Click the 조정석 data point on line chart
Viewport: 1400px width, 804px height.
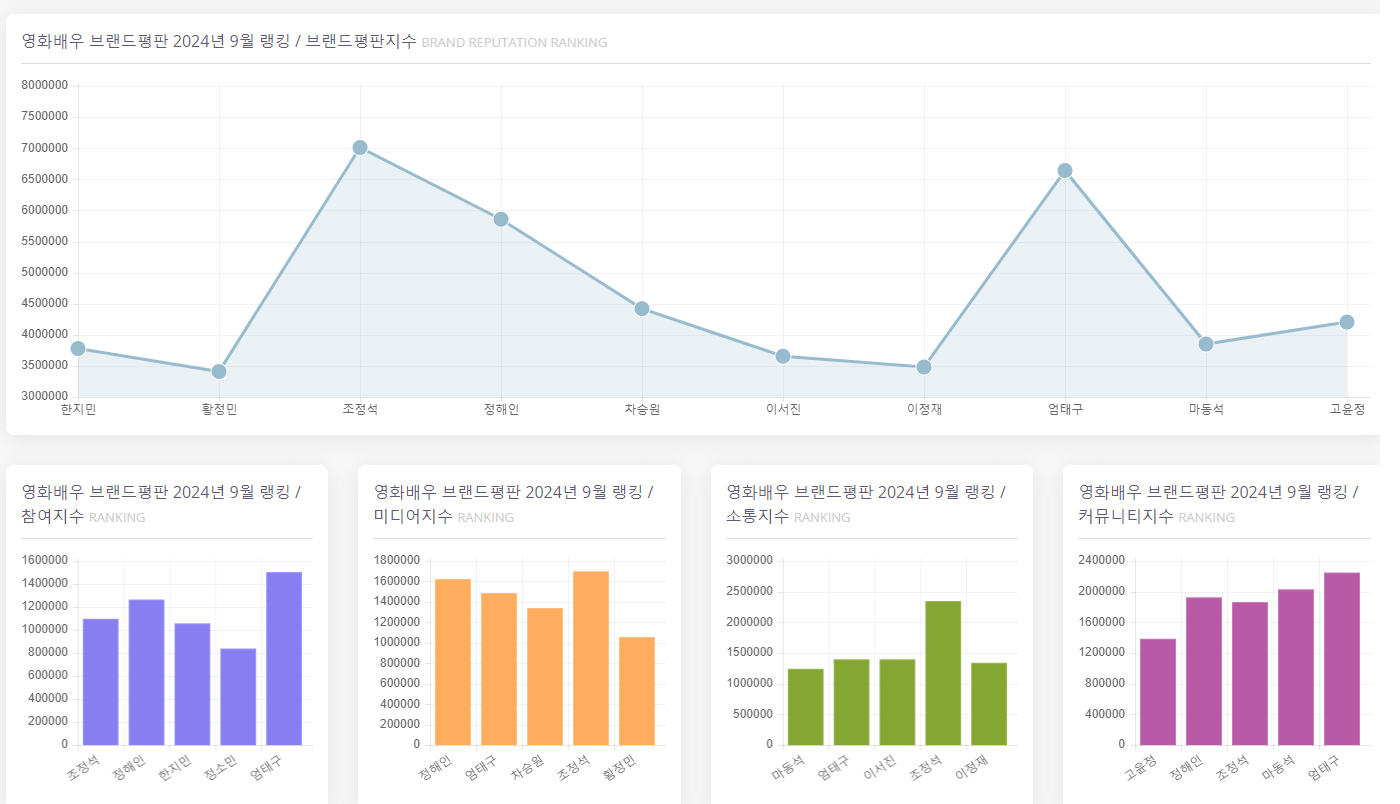coord(360,148)
